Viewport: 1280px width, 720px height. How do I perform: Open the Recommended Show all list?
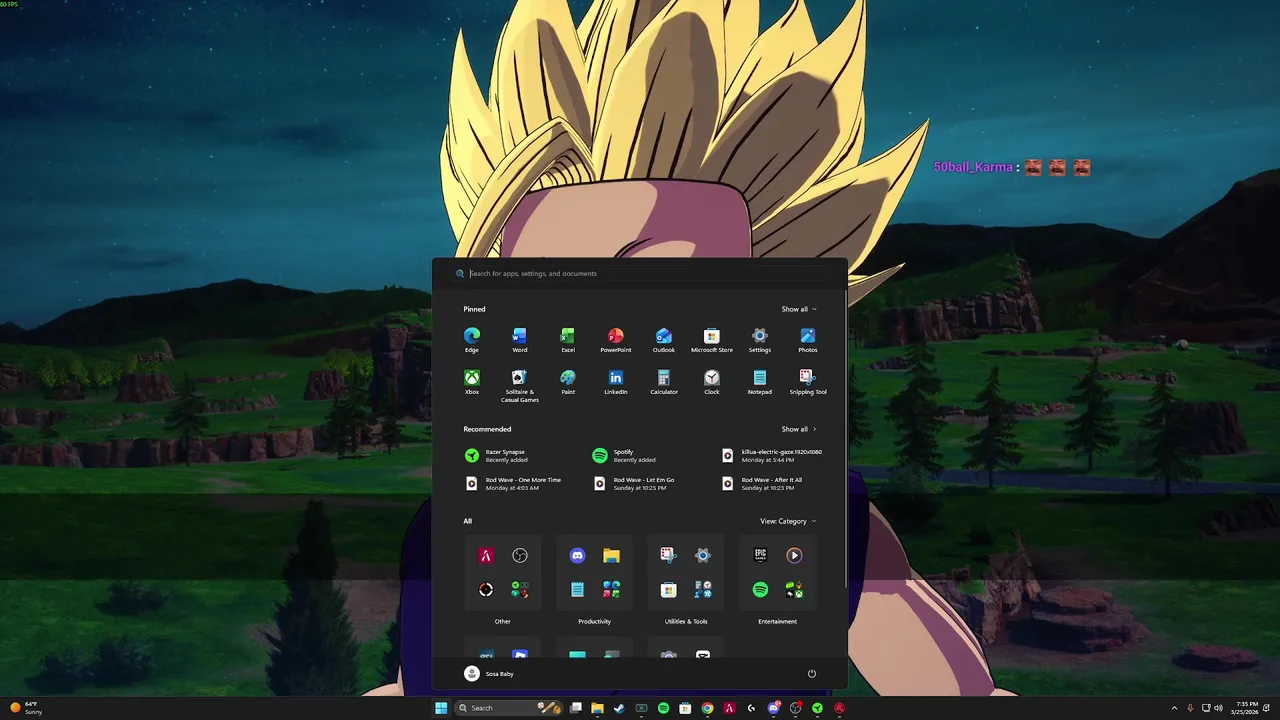(799, 429)
